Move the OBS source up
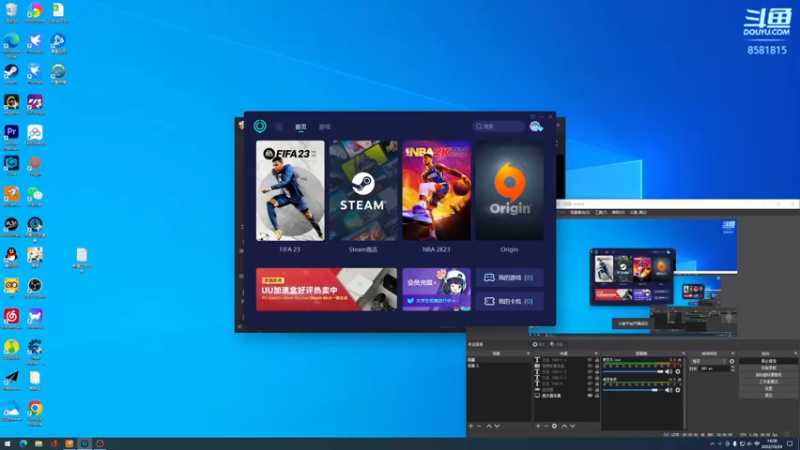Screen dimensions: 800x450 tap(564, 426)
